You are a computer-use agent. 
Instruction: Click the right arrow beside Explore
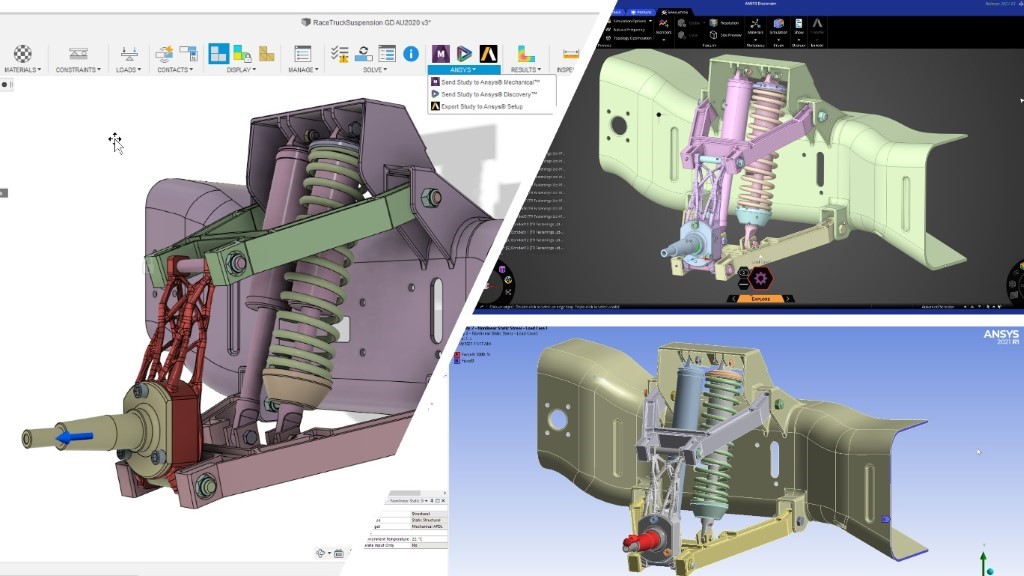tap(788, 298)
